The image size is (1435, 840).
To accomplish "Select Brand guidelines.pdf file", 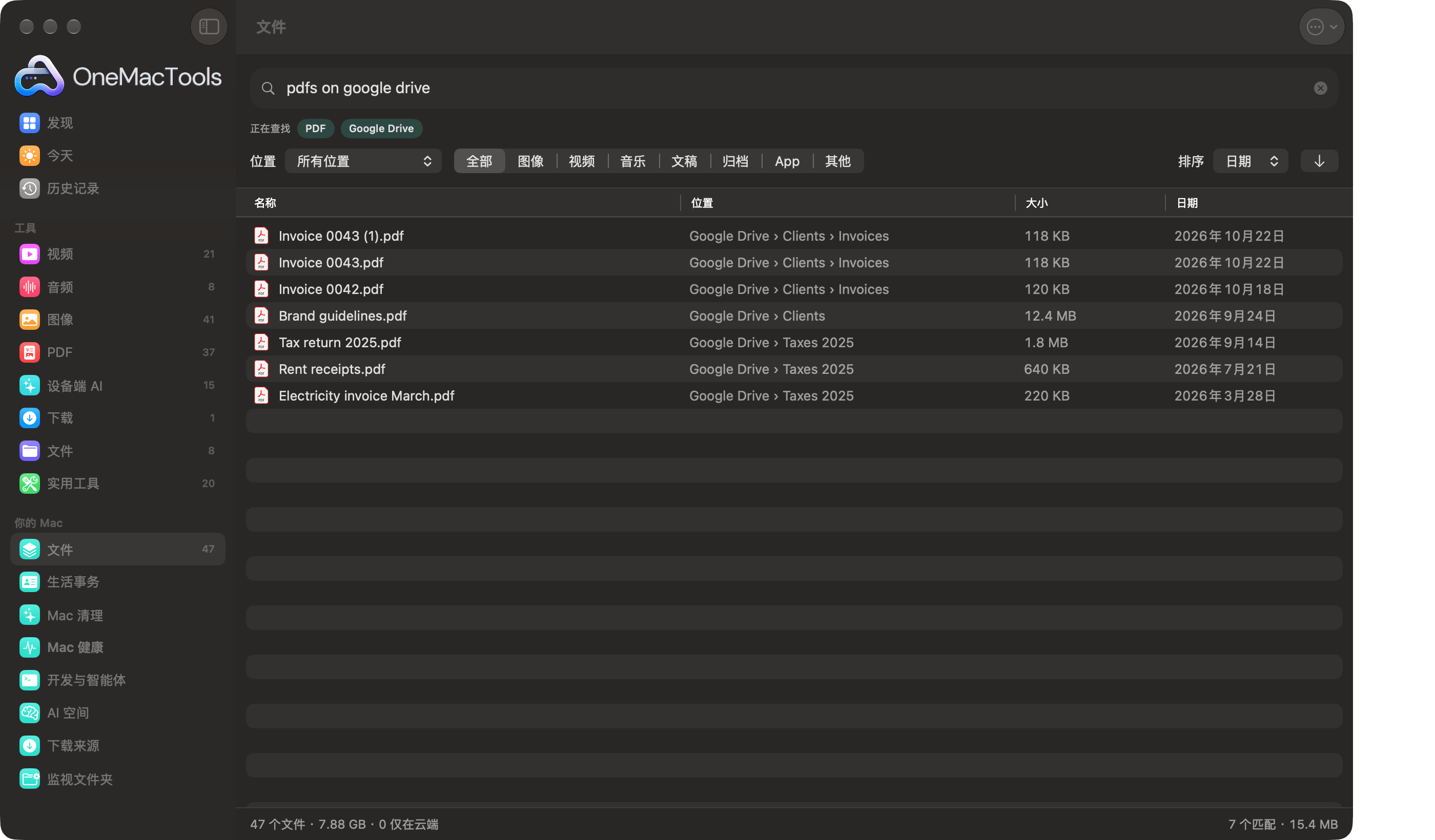I will coord(794,316).
